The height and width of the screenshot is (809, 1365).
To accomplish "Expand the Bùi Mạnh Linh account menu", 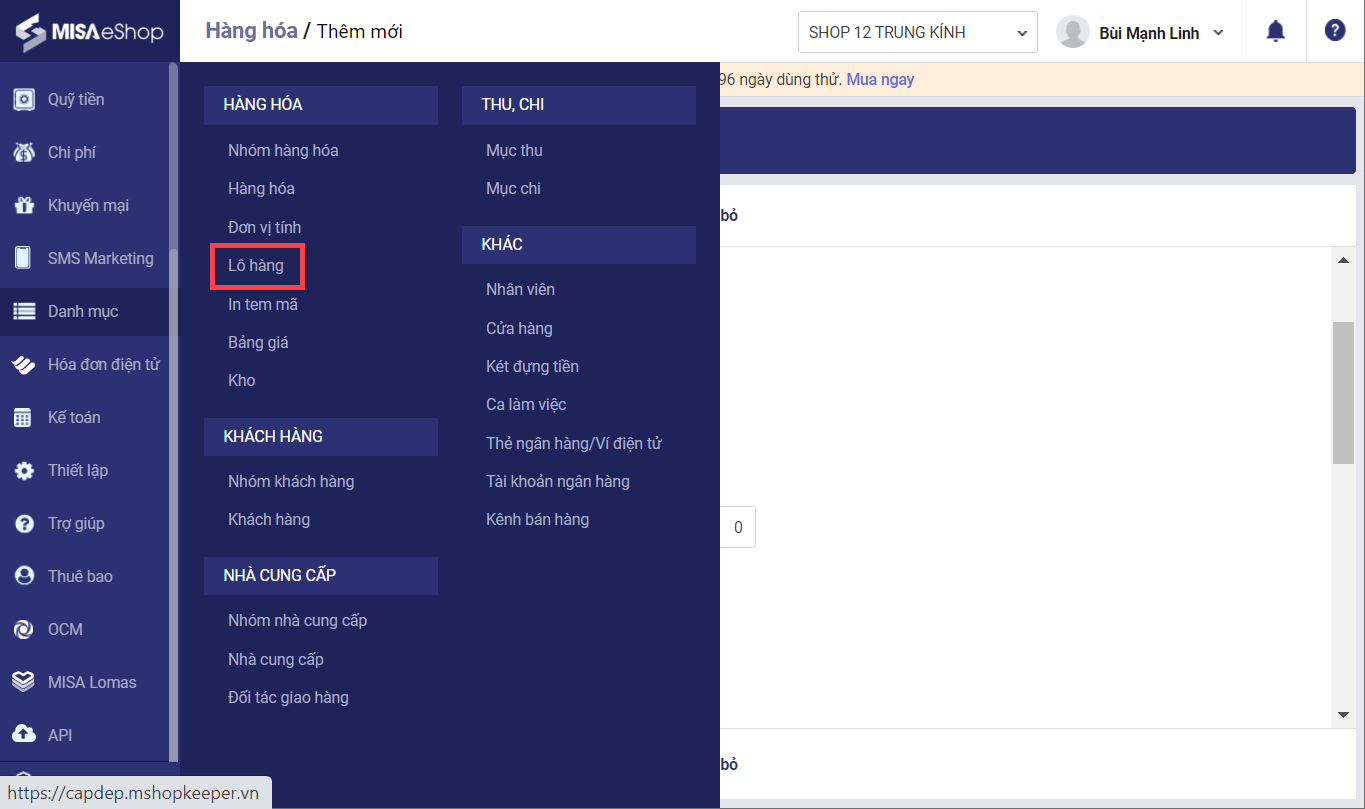I will click(x=1161, y=33).
